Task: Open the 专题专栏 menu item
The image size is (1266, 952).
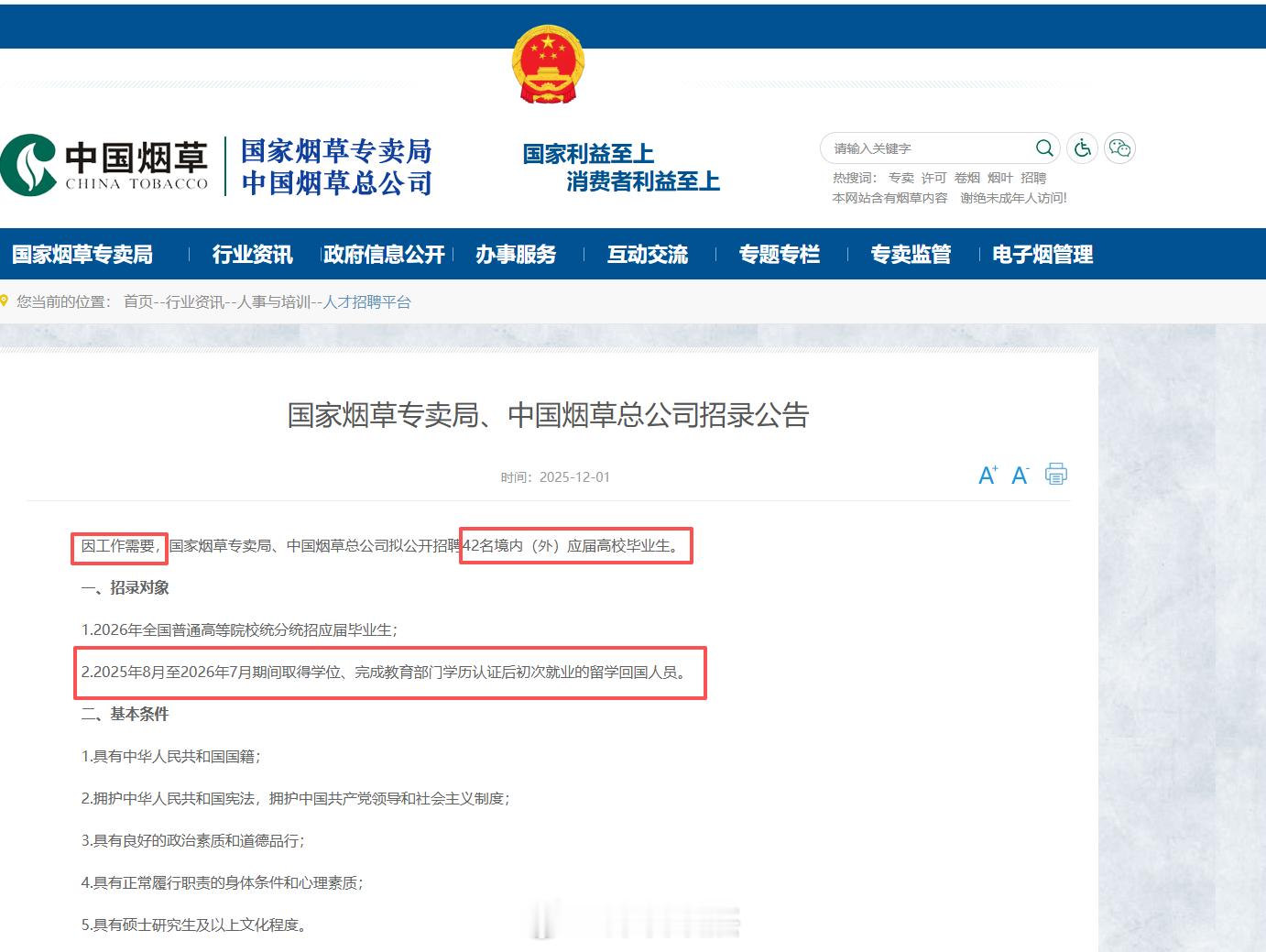Action: [x=780, y=255]
